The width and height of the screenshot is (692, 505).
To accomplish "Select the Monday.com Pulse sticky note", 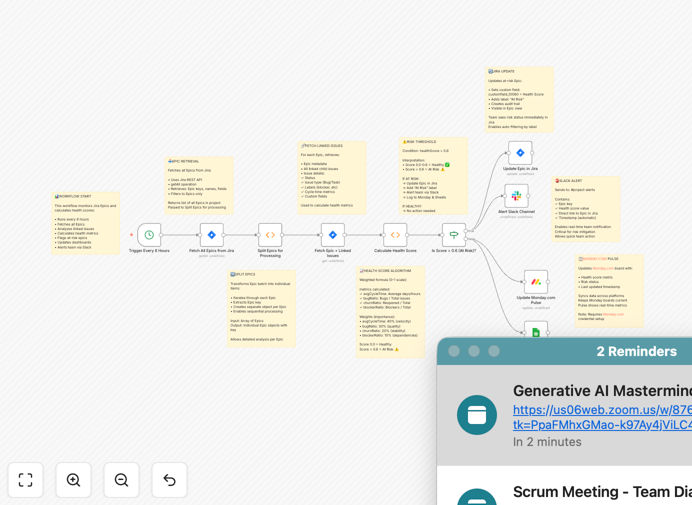I will [x=609, y=291].
